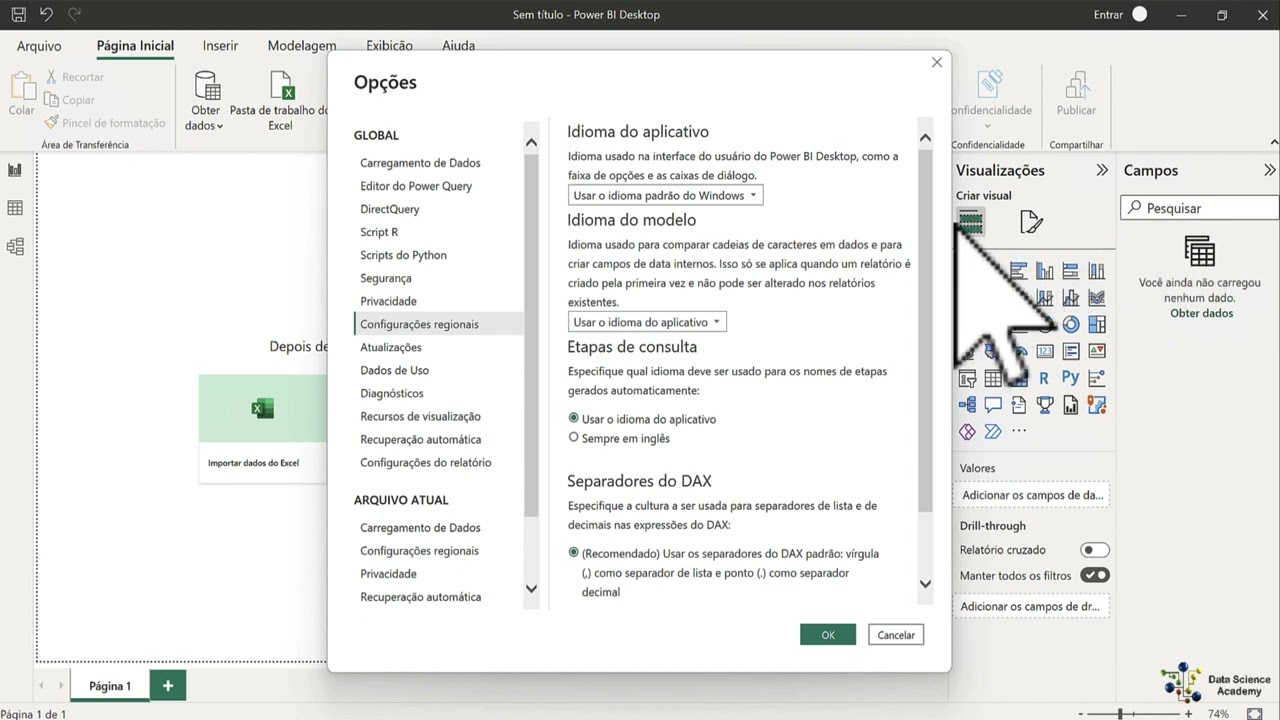Select Carregamento de Dados under GLOBAL
Image resolution: width=1280 pixels, height=720 pixels.
[420, 162]
